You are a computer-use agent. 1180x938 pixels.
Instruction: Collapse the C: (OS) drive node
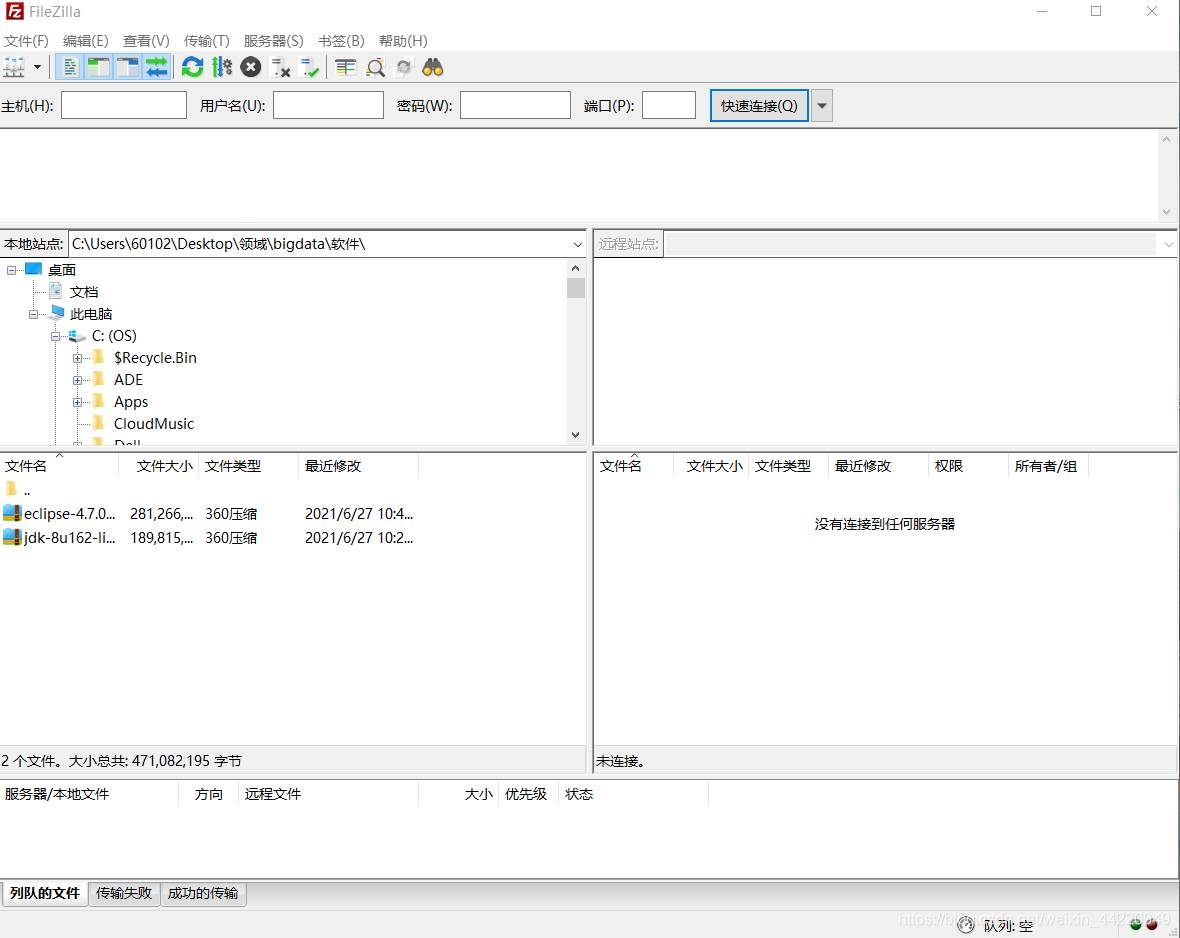[55, 337]
